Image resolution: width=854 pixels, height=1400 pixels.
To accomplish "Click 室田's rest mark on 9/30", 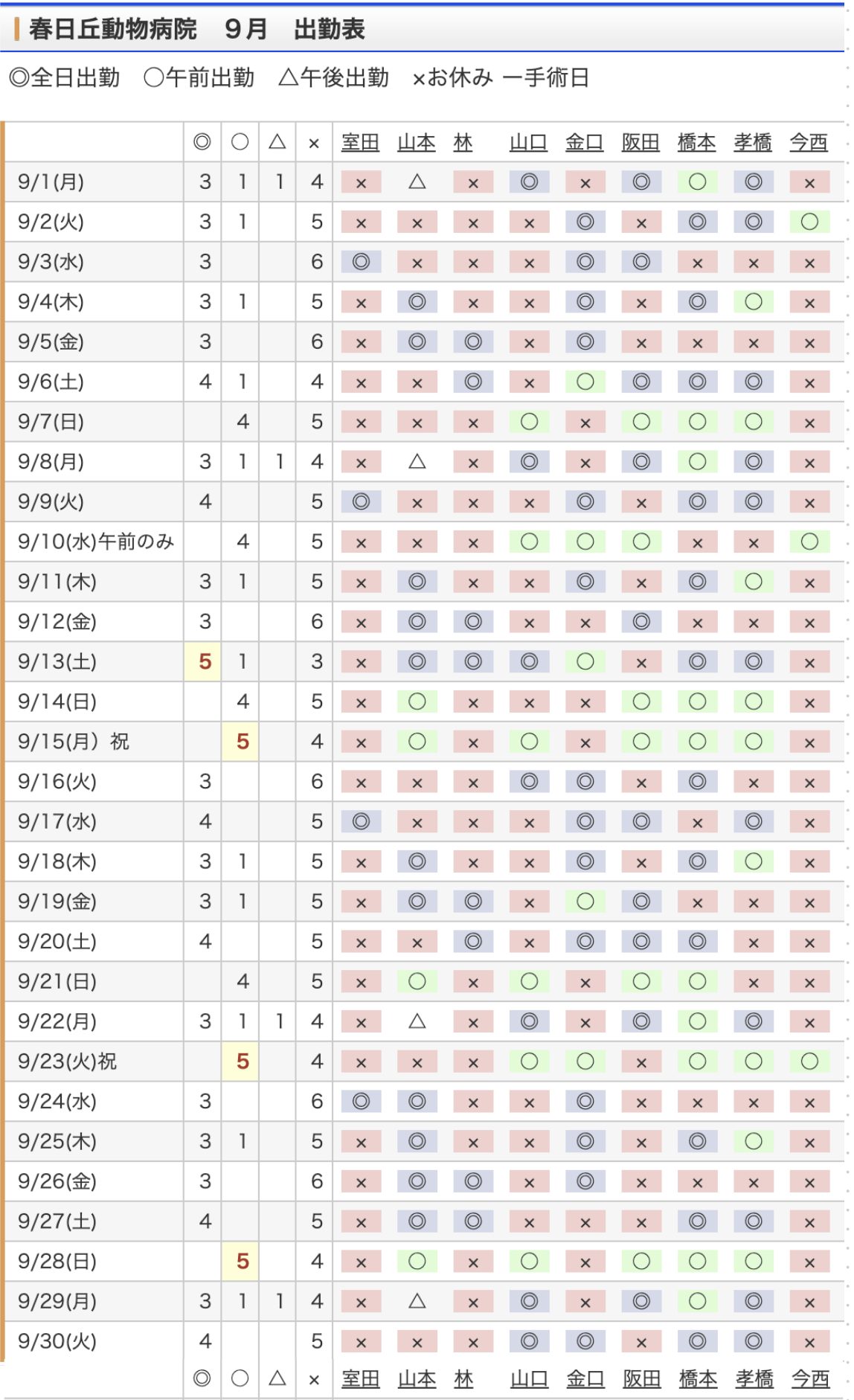I will pyautogui.click(x=361, y=1341).
